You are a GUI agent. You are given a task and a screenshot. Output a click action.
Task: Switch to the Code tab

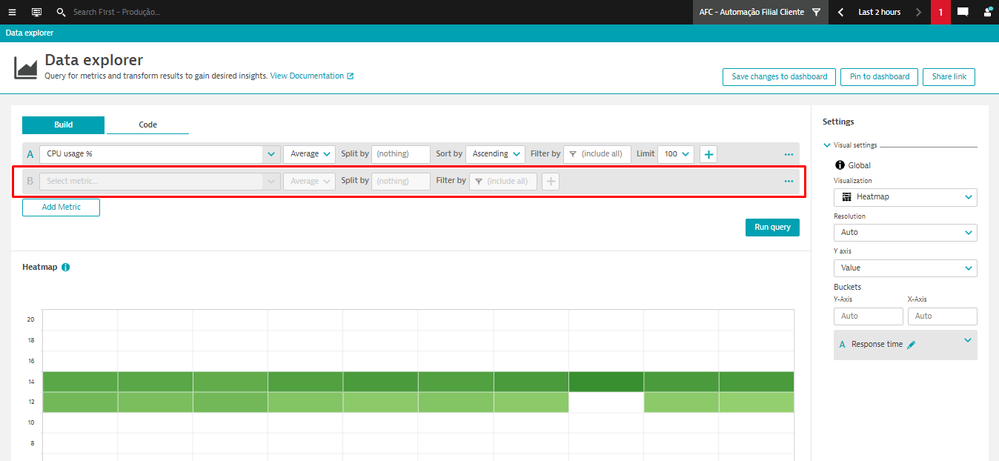(x=147, y=125)
